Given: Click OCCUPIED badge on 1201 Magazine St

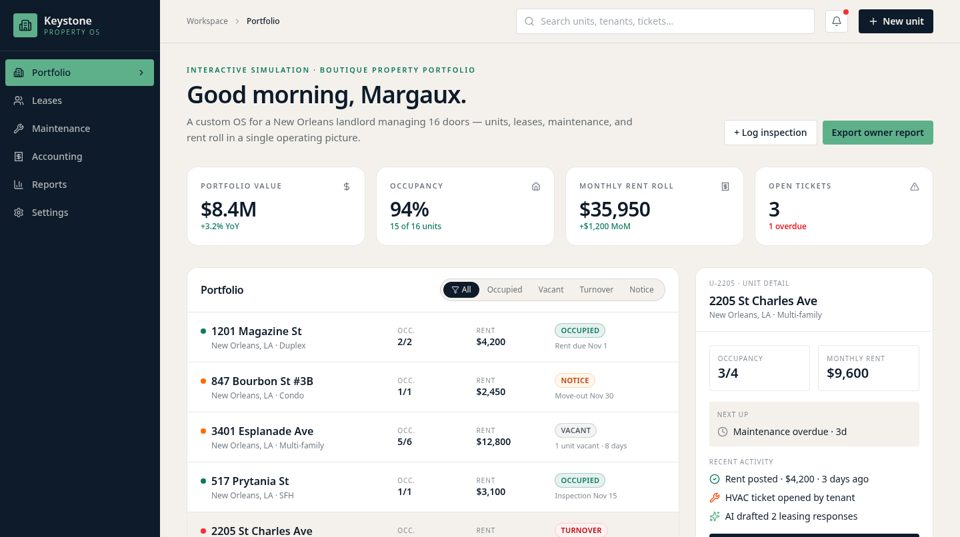Looking at the screenshot, I should coord(580,331).
